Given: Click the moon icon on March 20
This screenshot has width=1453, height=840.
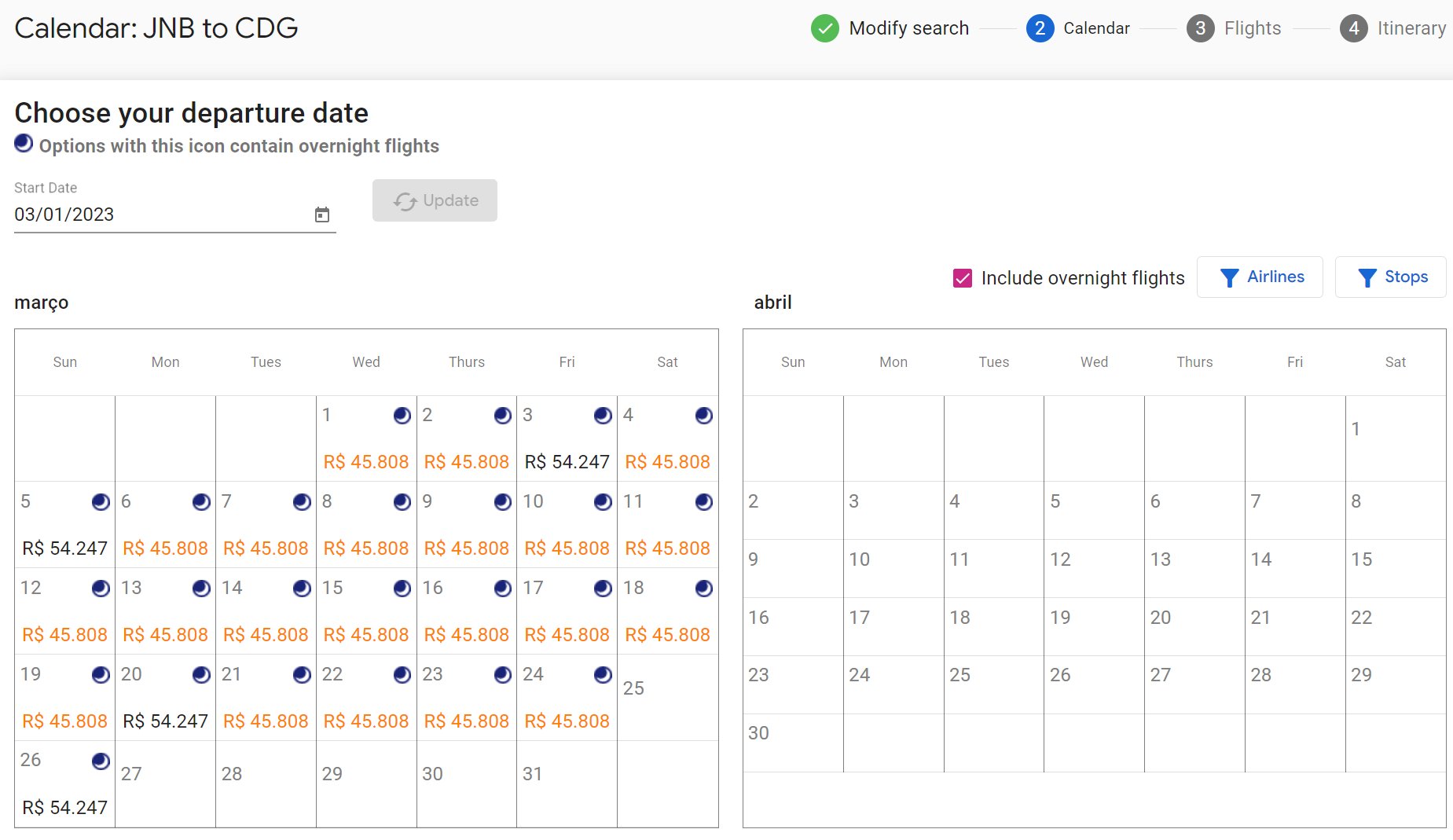Looking at the screenshot, I should 201,675.
